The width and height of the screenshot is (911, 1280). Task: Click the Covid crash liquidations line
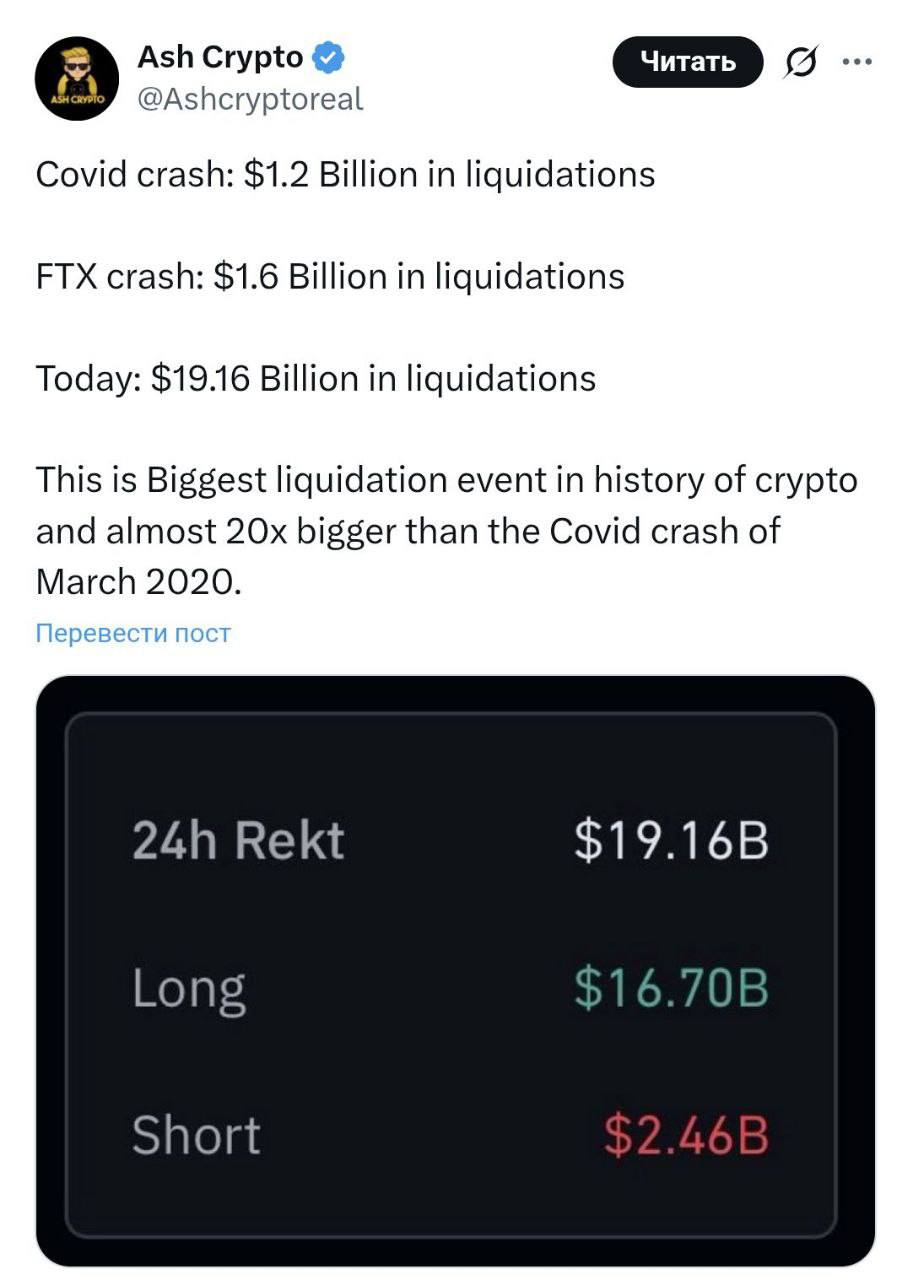[345, 174]
